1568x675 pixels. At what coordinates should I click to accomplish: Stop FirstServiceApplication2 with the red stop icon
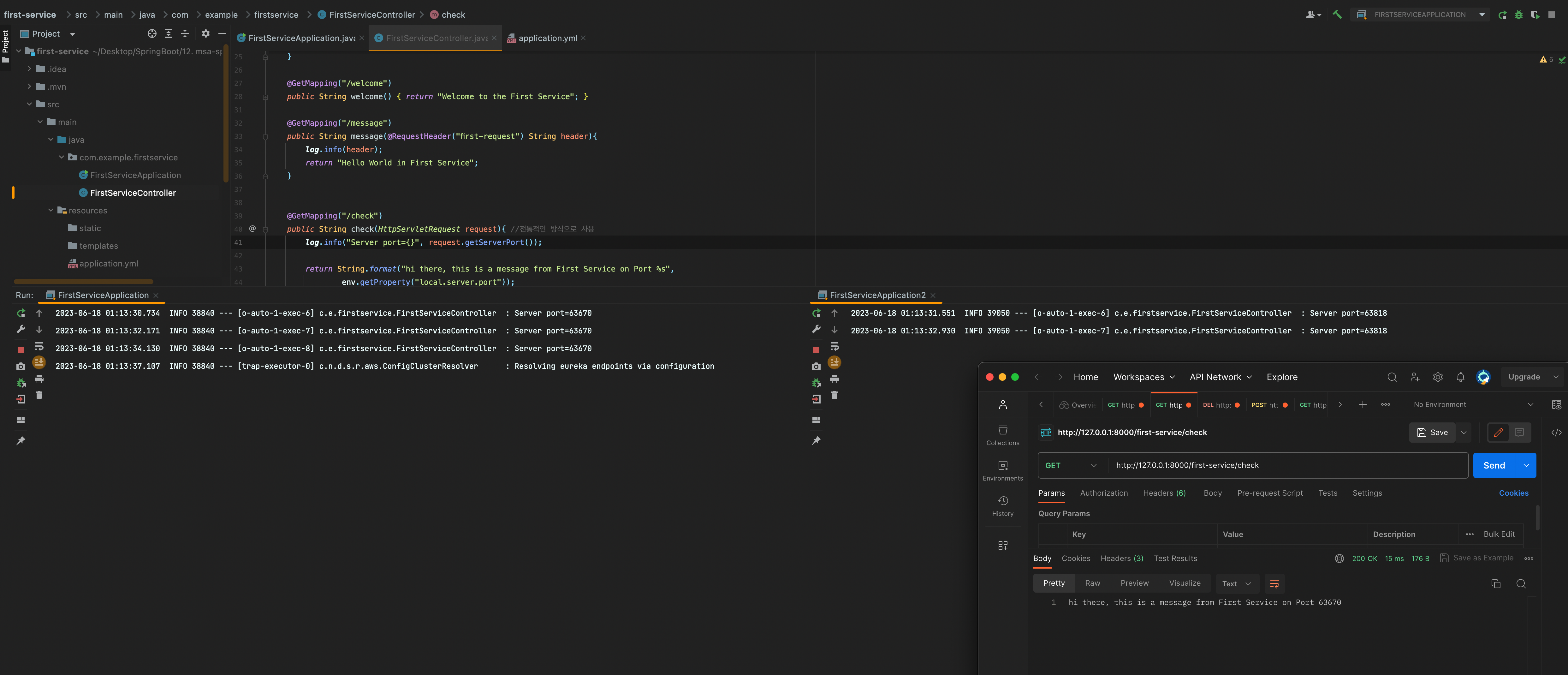click(816, 349)
